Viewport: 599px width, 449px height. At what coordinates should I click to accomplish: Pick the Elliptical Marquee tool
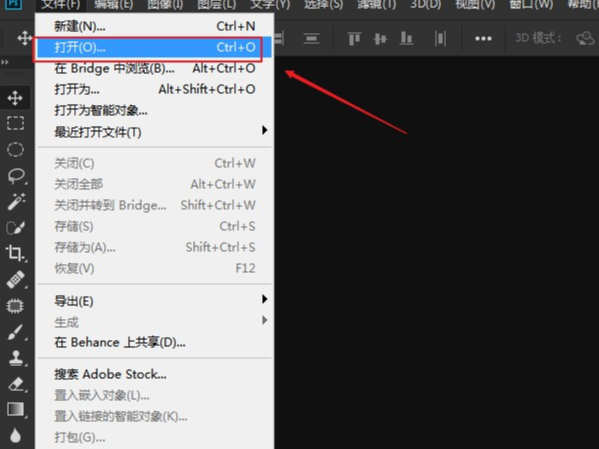15,149
